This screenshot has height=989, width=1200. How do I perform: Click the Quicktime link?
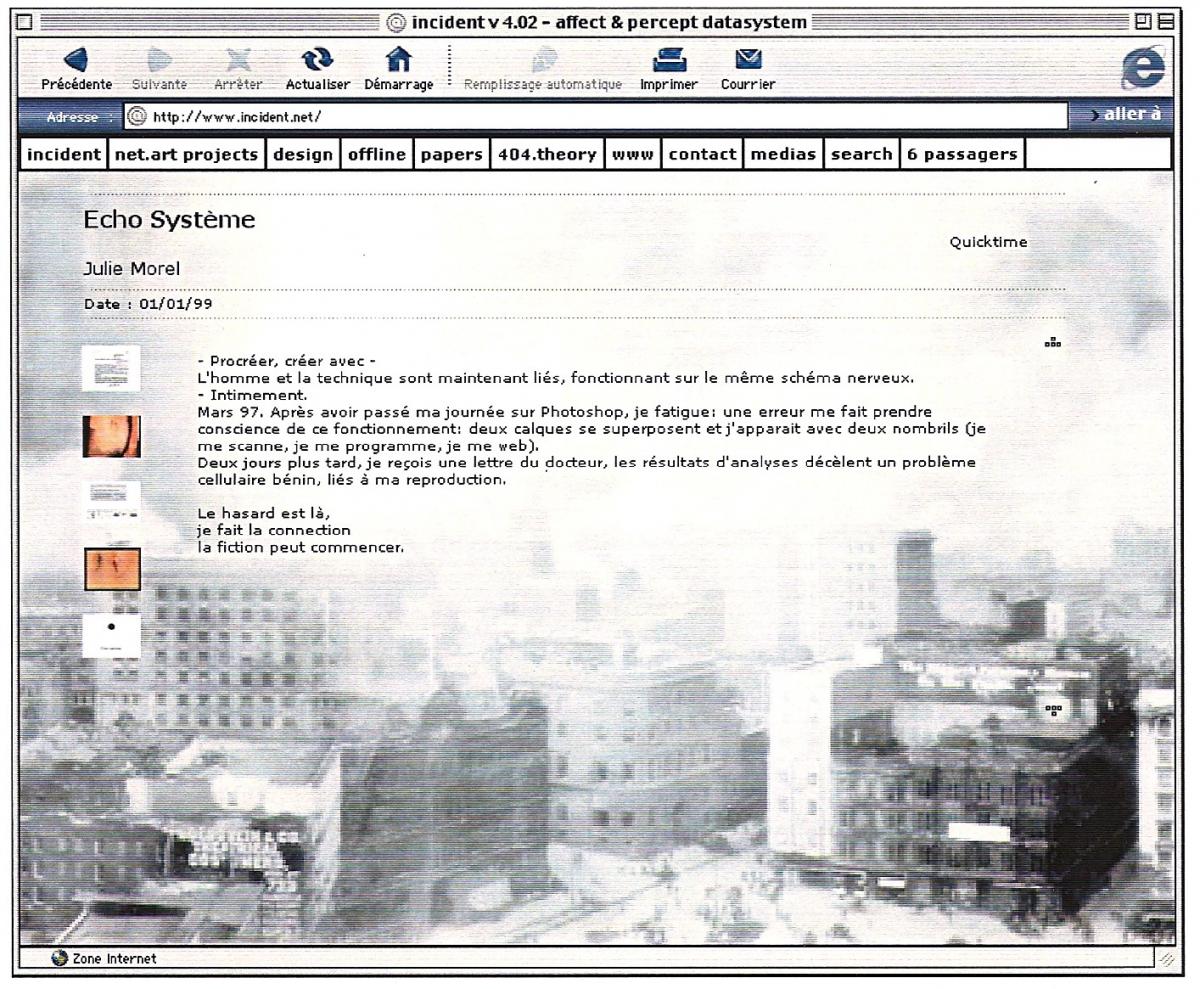tap(988, 242)
